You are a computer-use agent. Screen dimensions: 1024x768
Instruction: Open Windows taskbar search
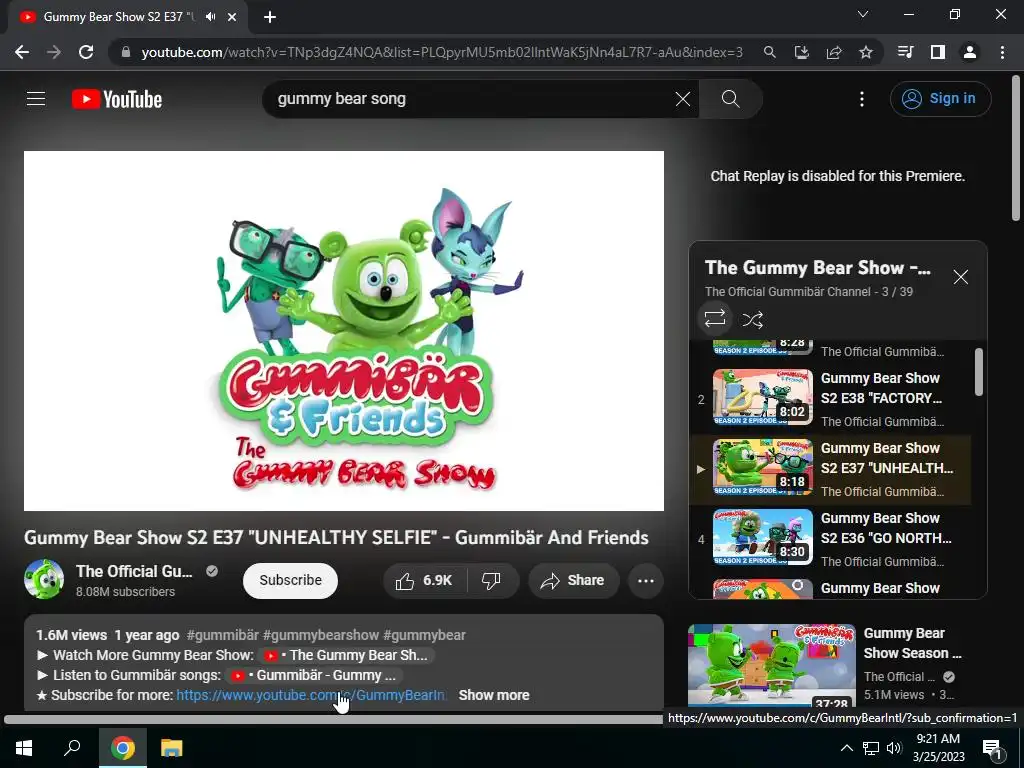tap(72, 748)
